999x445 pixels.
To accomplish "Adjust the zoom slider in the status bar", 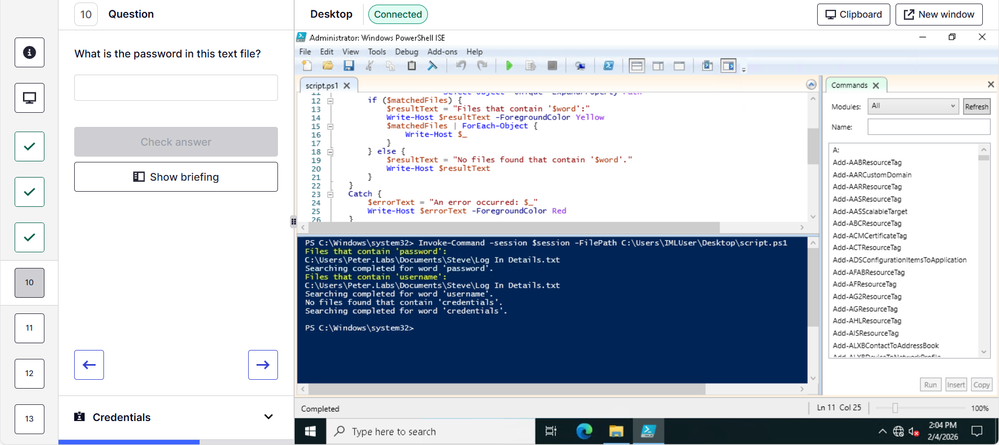I will 895,409.
